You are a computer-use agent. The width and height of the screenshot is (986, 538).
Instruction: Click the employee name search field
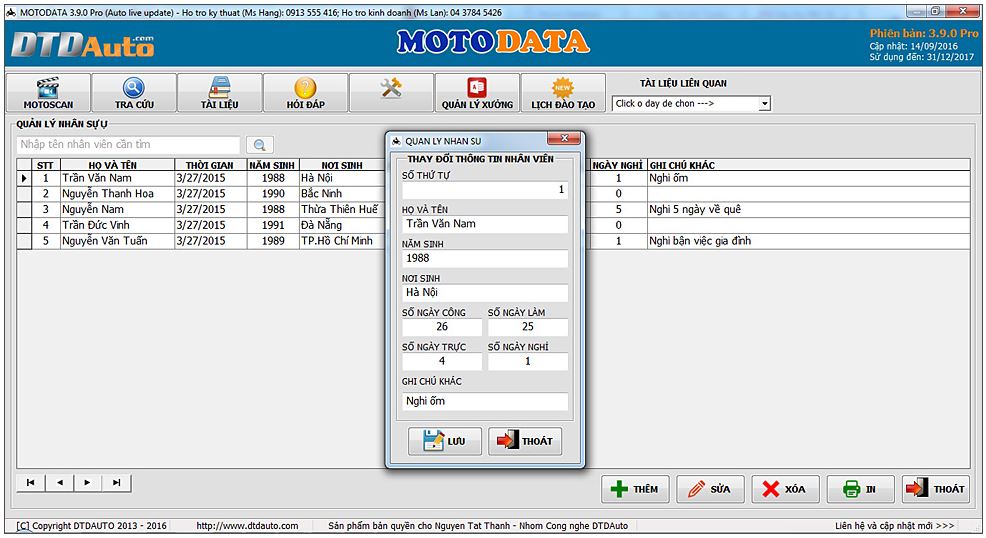pos(128,145)
